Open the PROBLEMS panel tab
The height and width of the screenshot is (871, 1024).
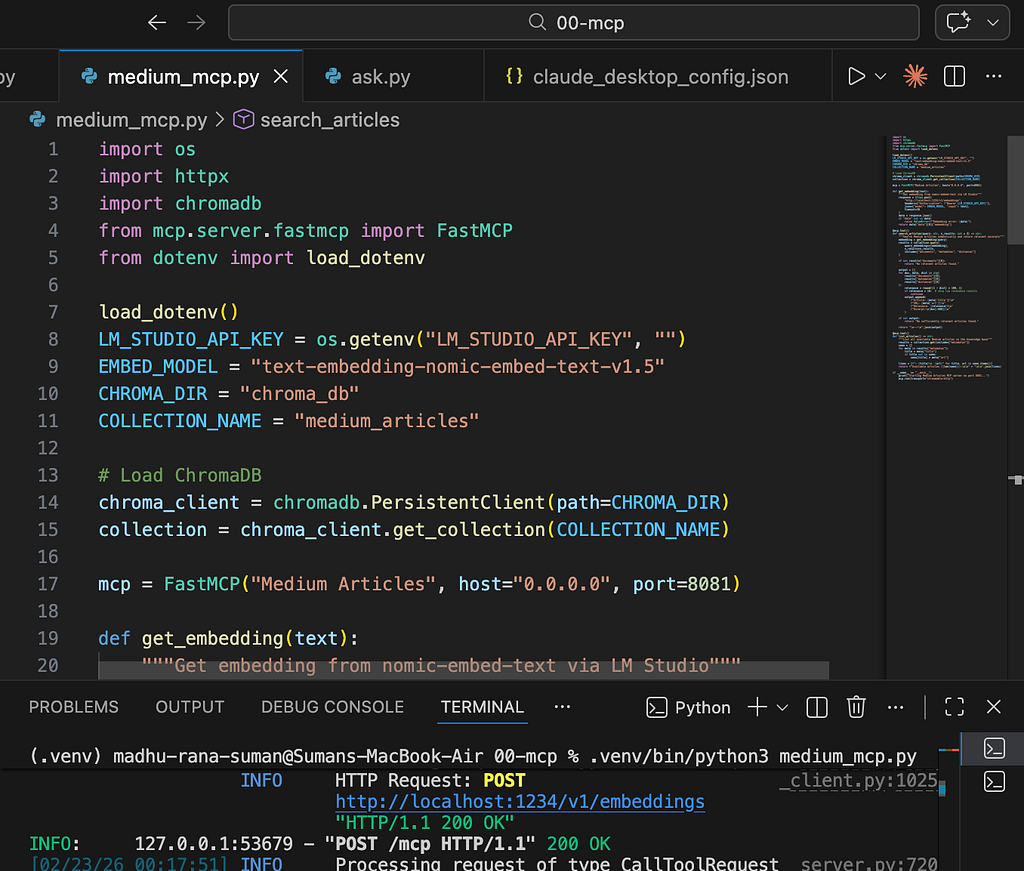tap(74, 707)
